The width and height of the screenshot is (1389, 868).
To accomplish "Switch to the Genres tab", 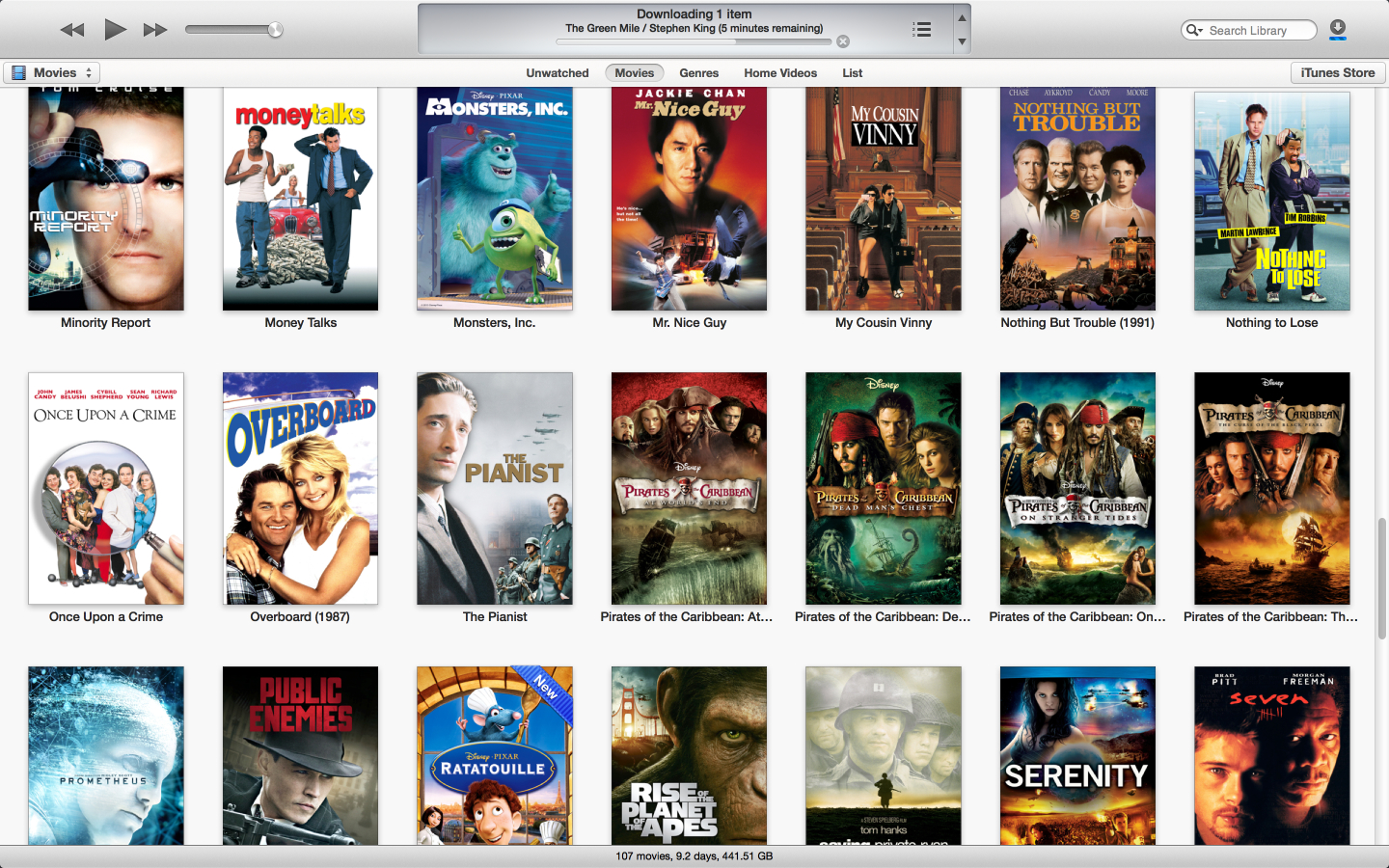I will tap(699, 73).
